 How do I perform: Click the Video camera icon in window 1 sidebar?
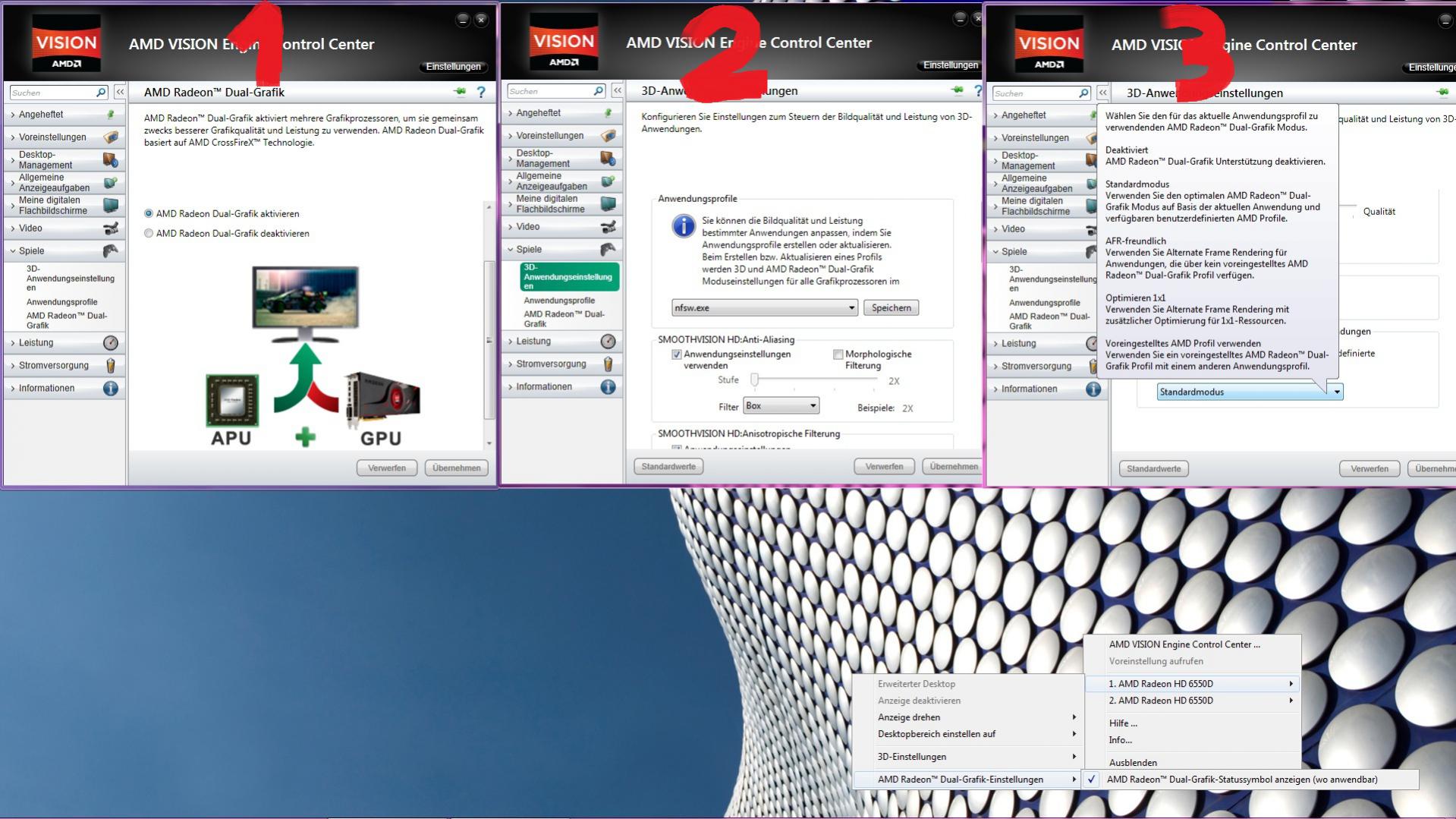(111, 228)
